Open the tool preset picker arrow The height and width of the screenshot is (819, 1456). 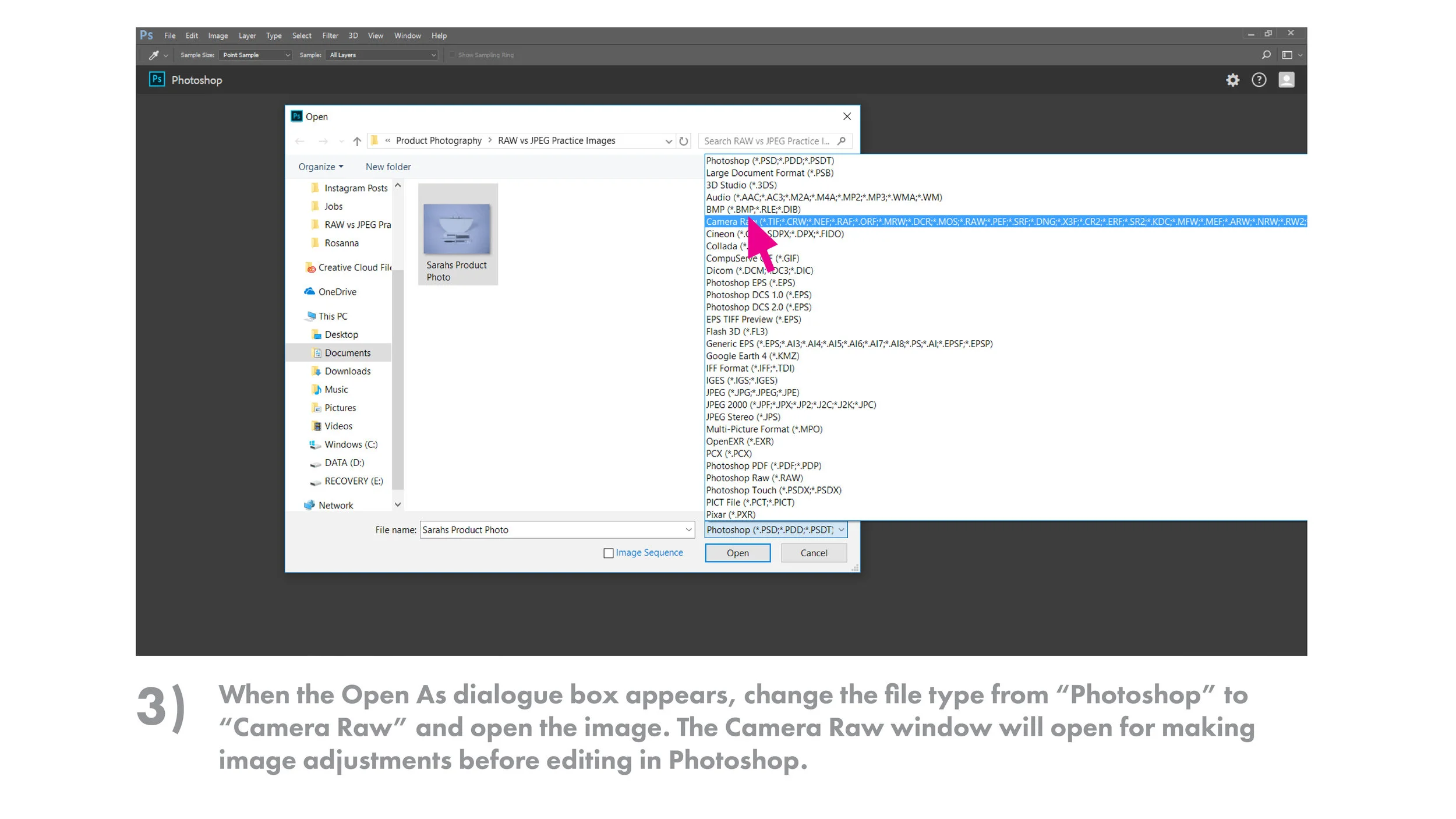[166, 55]
